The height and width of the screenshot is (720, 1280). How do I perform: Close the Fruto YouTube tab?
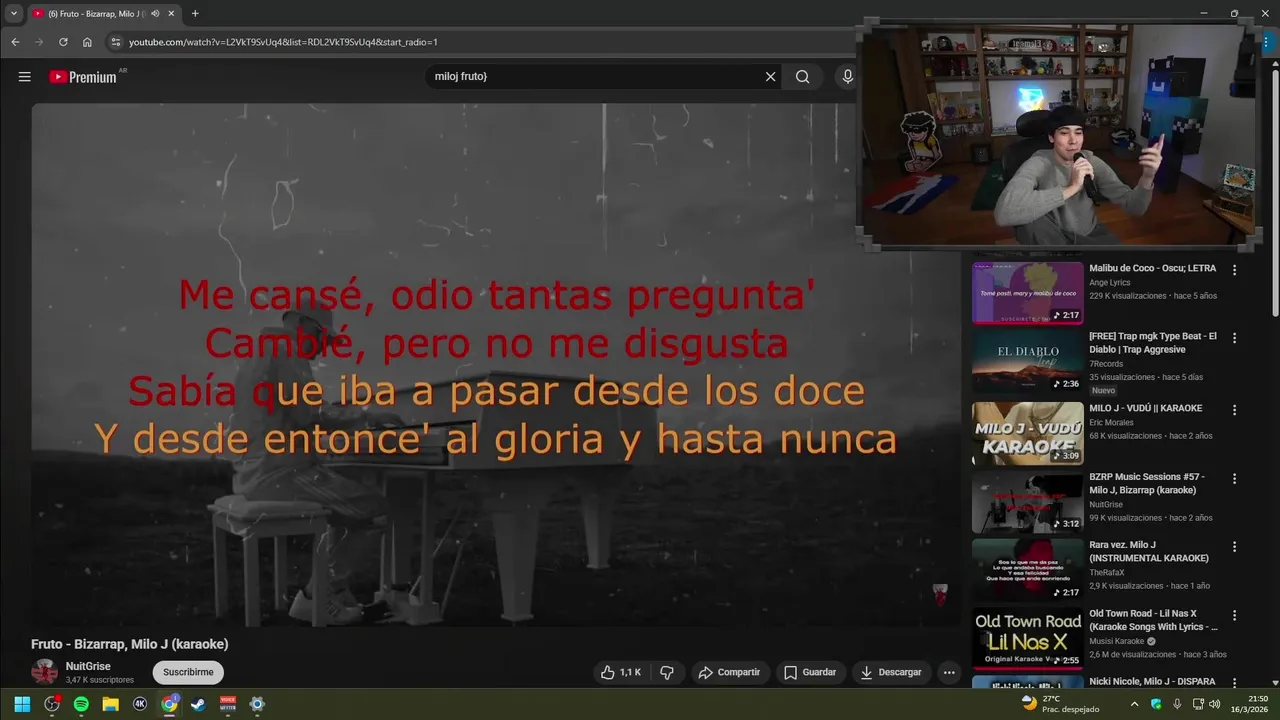coord(171,14)
